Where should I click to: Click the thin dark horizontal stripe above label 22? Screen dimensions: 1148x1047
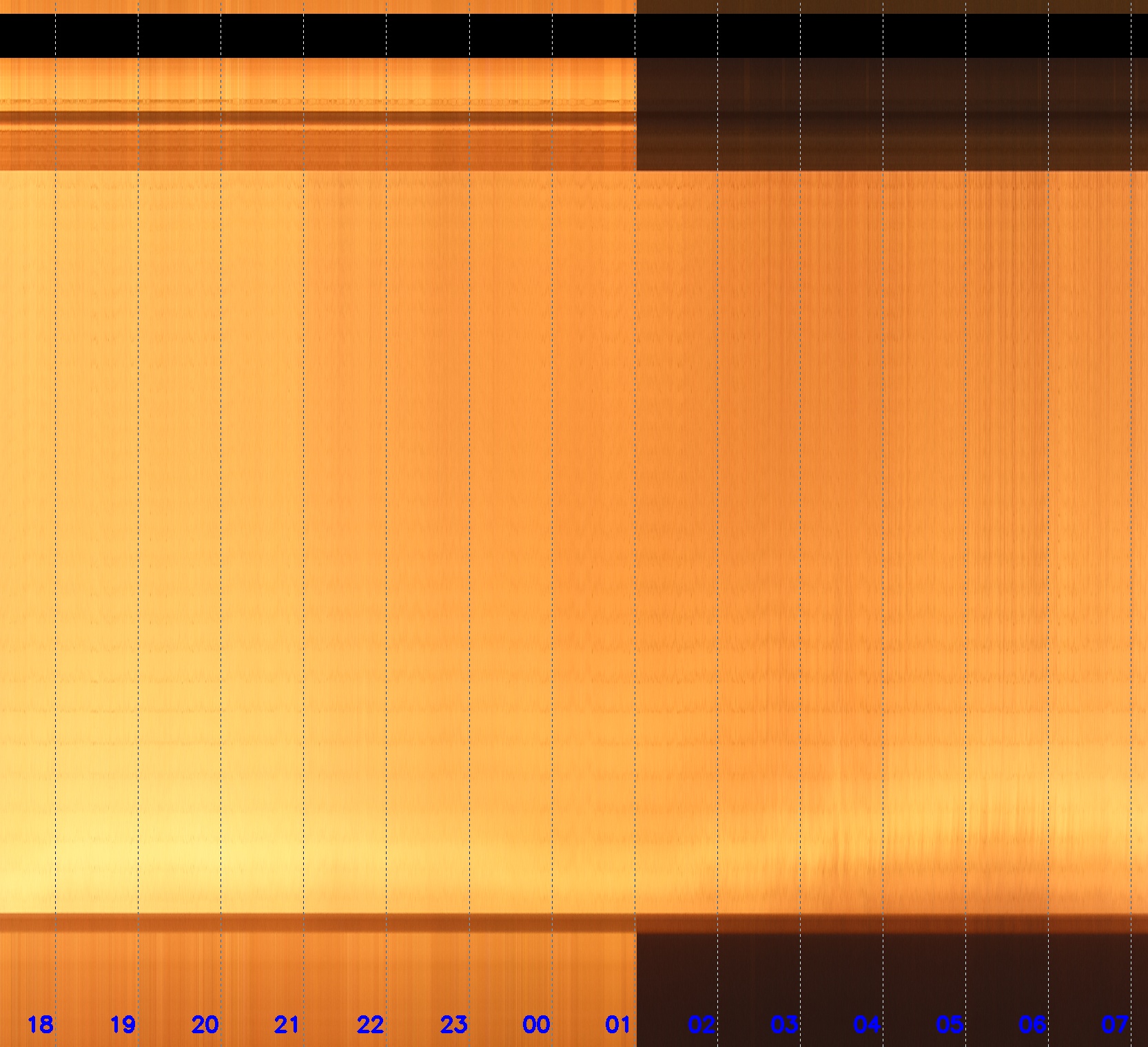tap(371, 923)
